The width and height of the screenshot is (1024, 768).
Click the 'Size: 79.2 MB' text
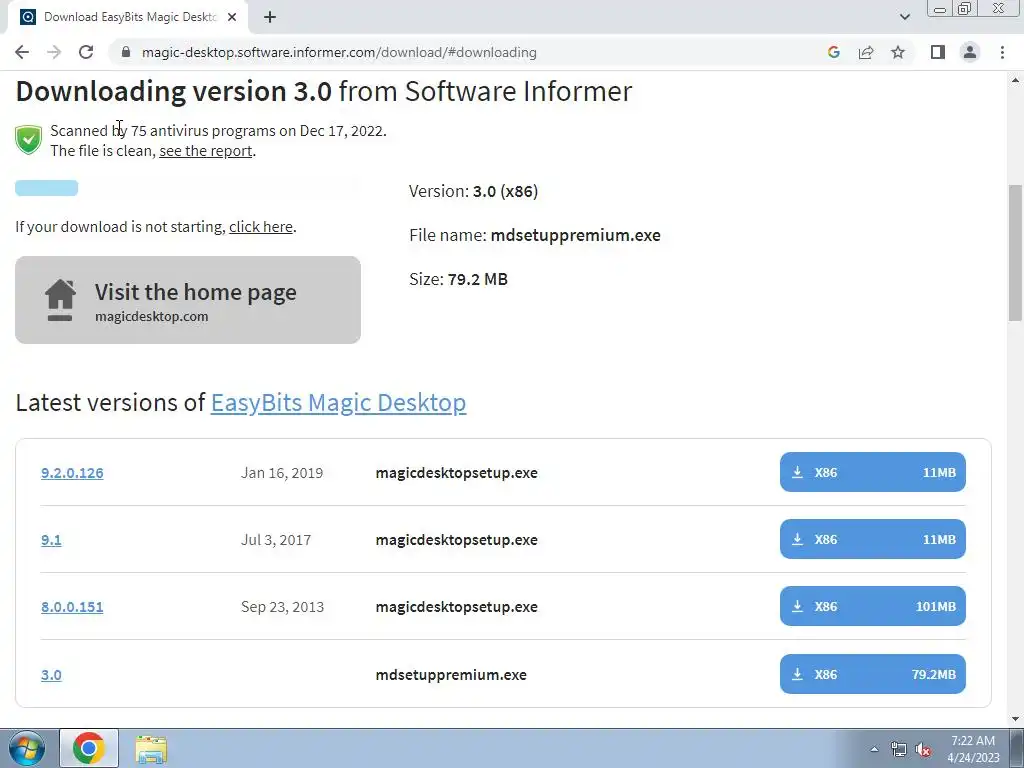(x=458, y=279)
